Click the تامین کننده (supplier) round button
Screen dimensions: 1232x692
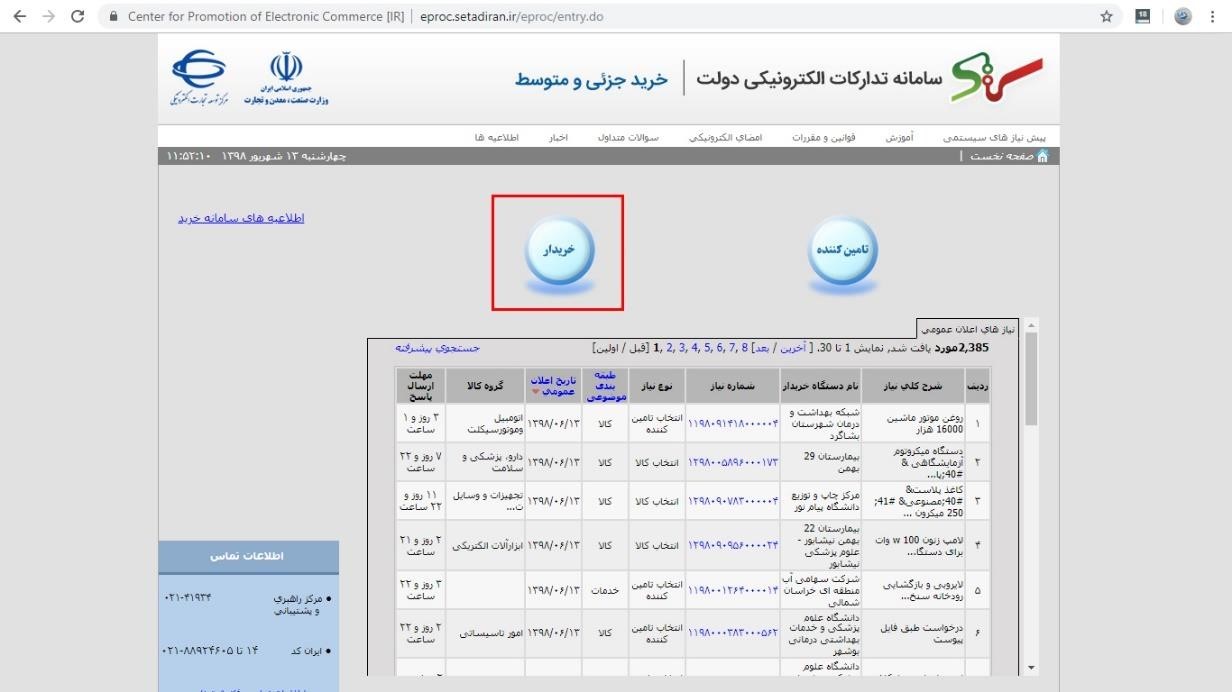[x=842, y=251]
